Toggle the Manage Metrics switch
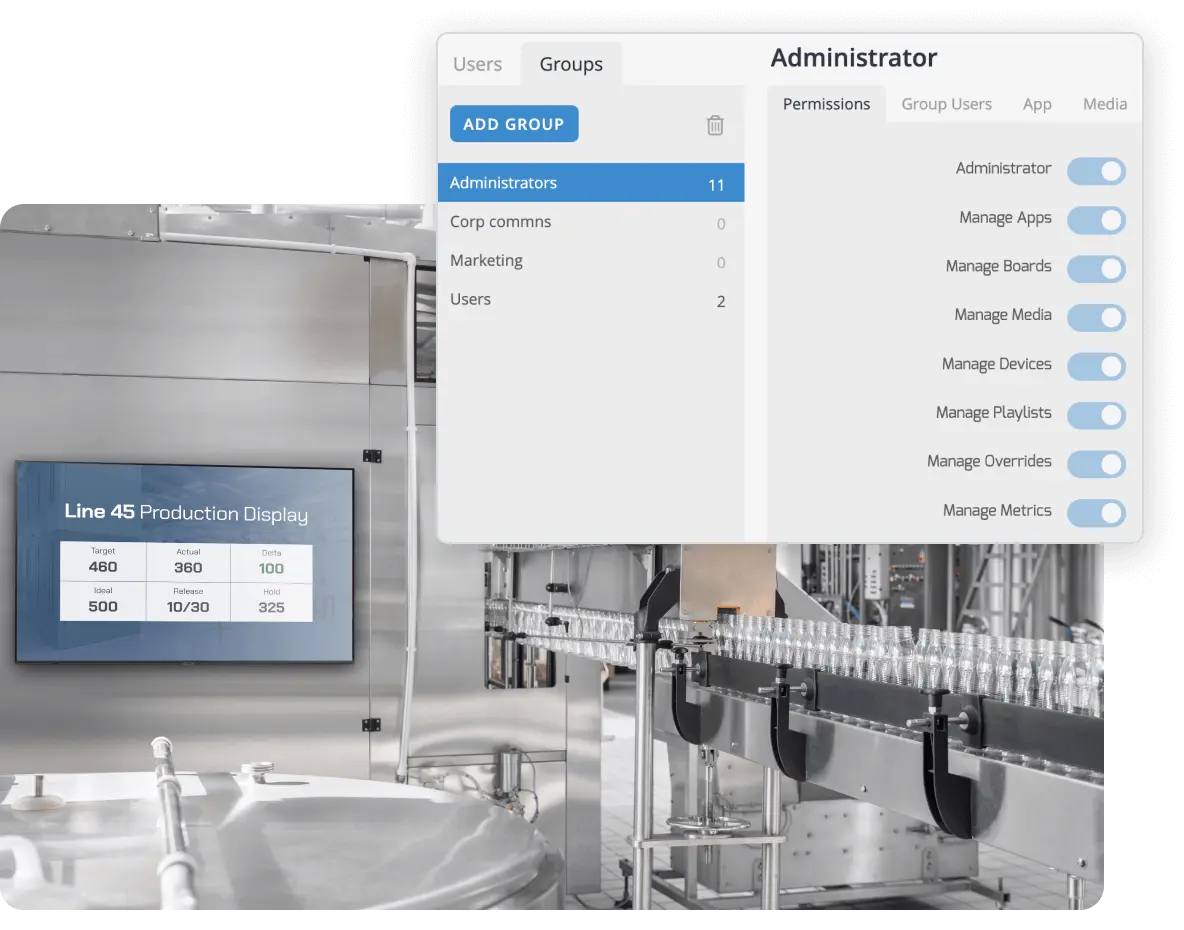The image size is (1184, 930). pos(1096,513)
